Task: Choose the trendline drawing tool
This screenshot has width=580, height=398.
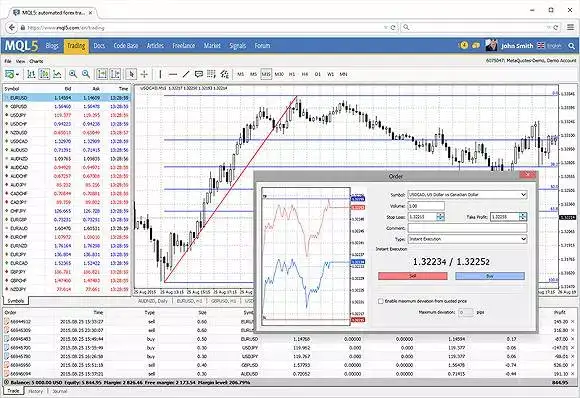Action: pyautogui.click(x=186, y=74)
